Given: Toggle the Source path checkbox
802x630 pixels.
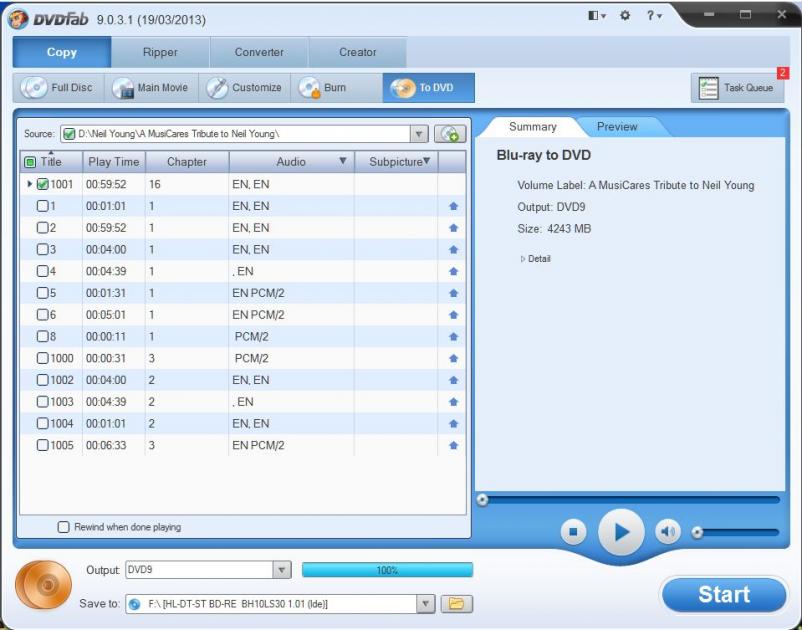Looking at the screenshot, I should click(69, 134).
